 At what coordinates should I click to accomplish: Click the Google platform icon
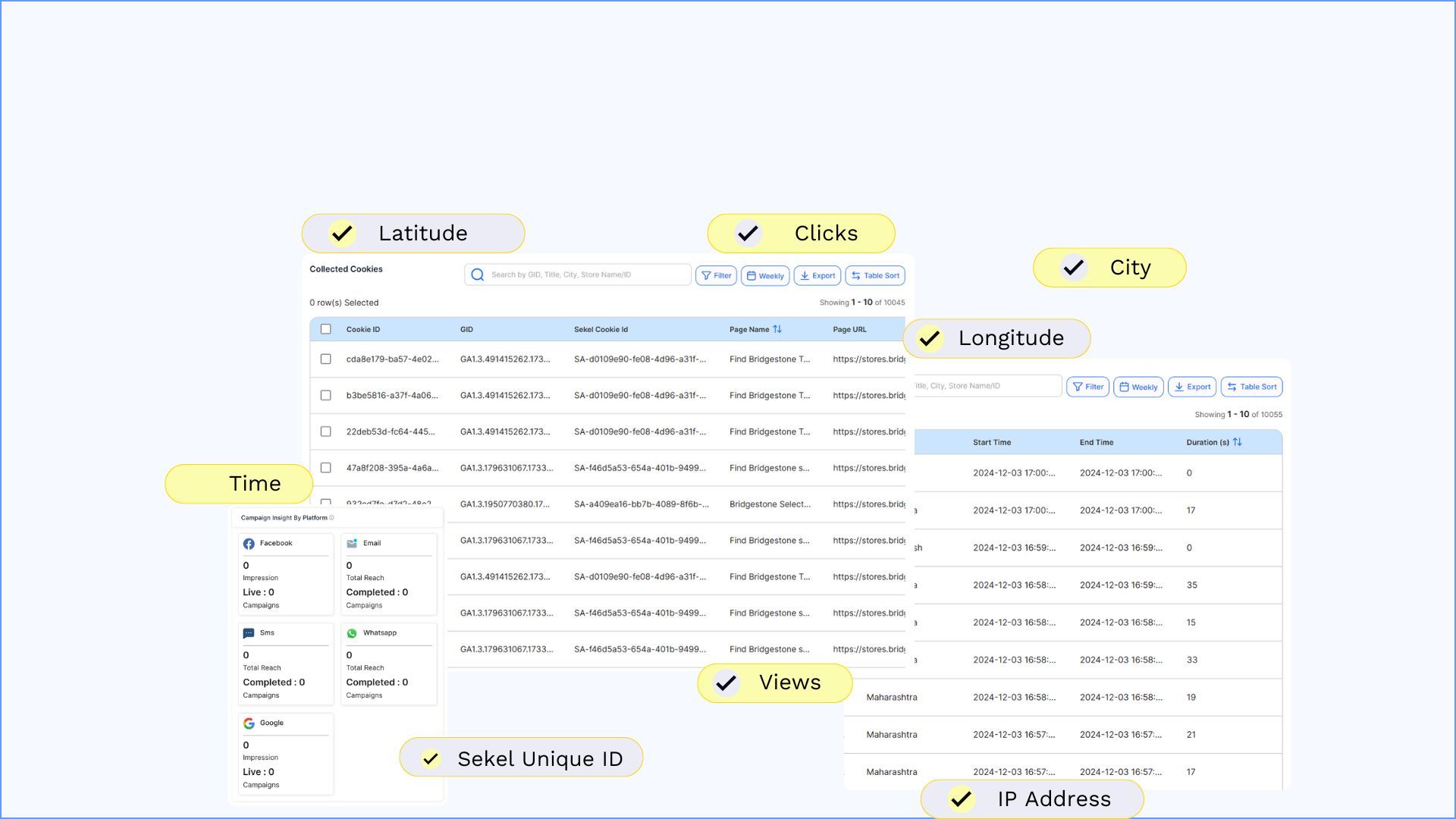pos(249,723)
